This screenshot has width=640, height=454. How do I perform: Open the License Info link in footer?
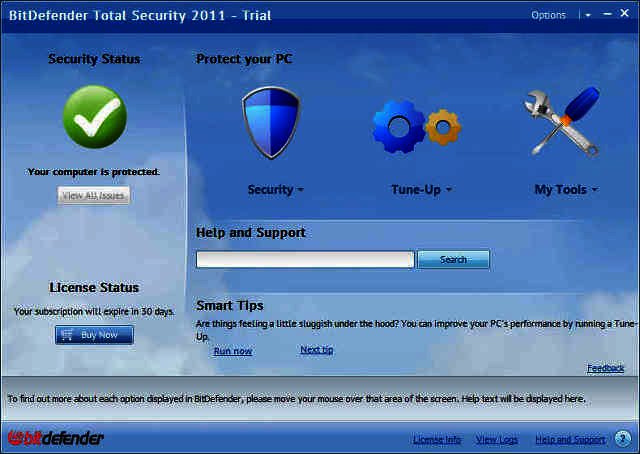[x=437, y=440]
